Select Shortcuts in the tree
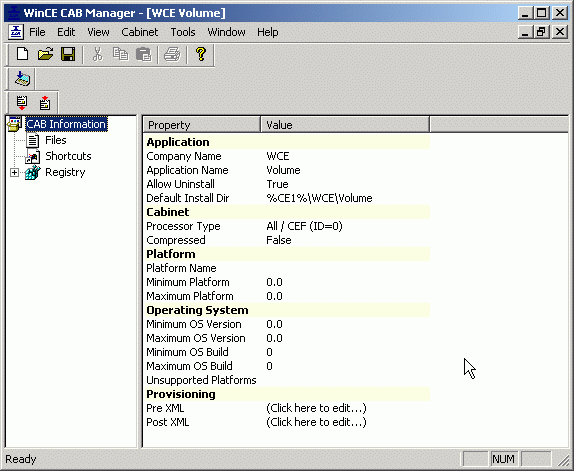This screenshot has width=574, height=471. coord(68,156)
